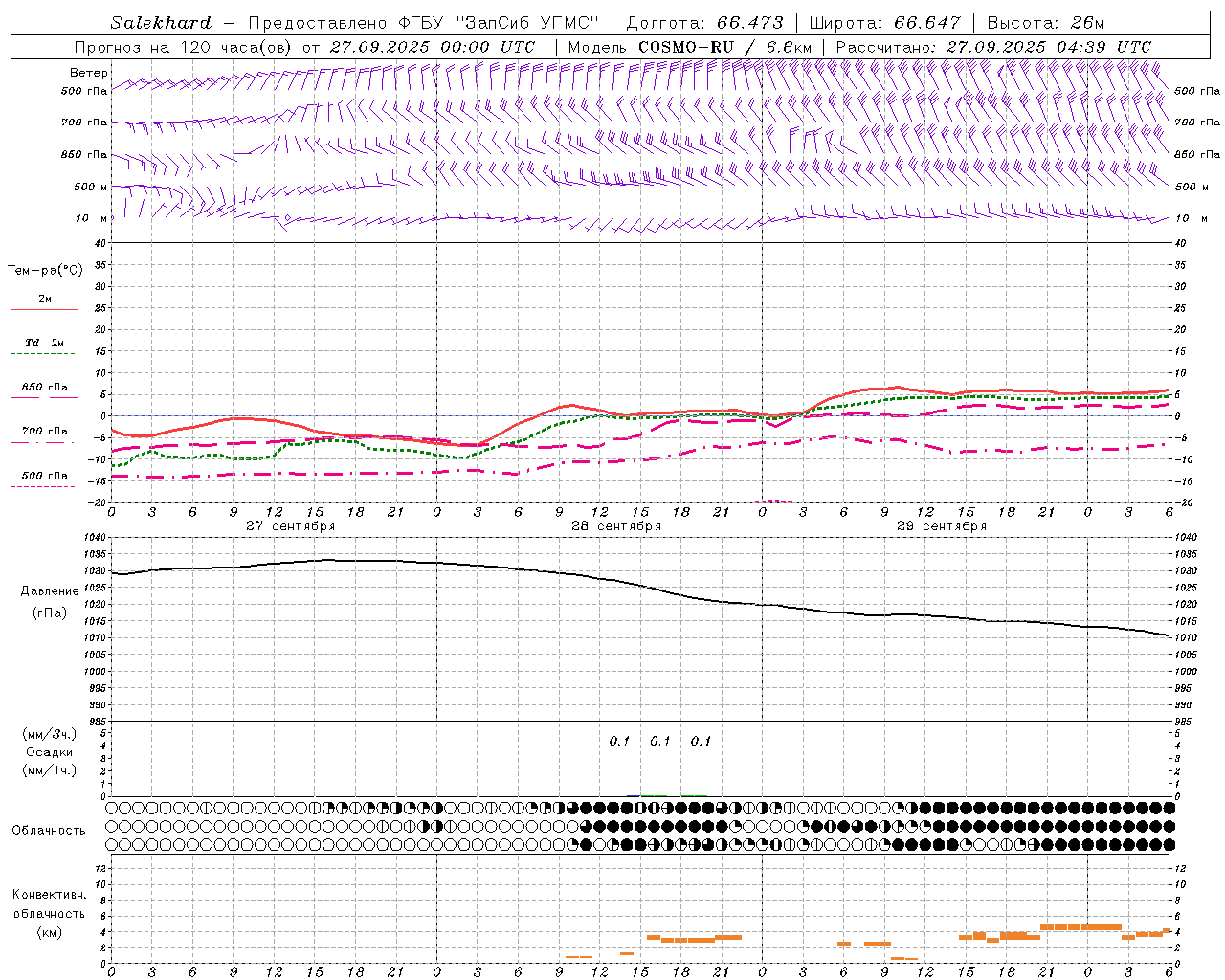1225x980 pixels.
Task: Click the date label "29 сентября"
Action: (942, 526)
